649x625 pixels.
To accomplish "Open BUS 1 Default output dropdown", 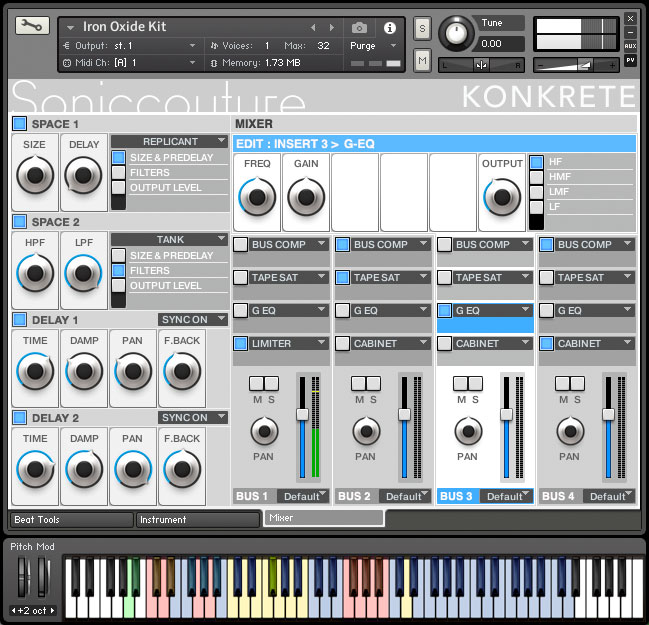I will (303, 496).
